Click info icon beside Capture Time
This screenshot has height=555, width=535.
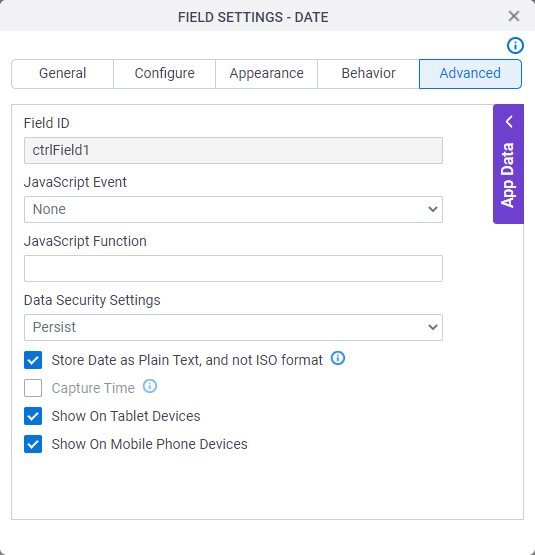coord(150,386)
